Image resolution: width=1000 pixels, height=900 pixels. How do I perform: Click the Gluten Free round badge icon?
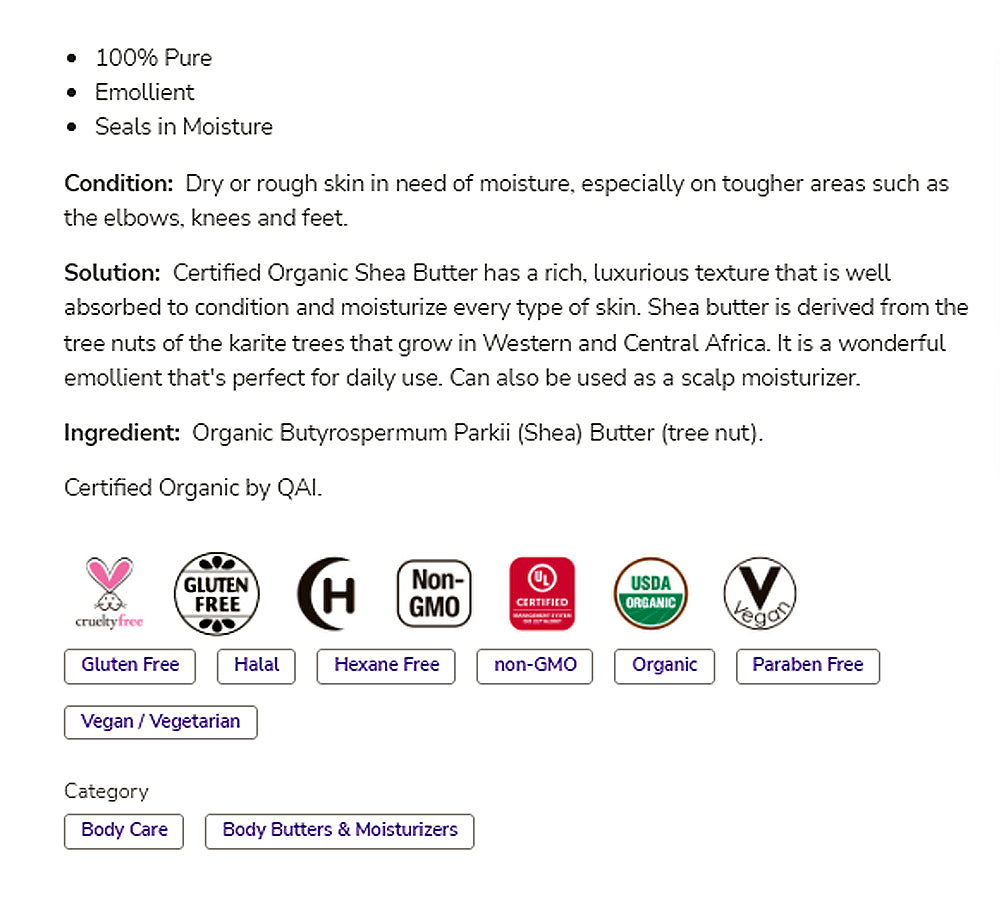point(217,594)
